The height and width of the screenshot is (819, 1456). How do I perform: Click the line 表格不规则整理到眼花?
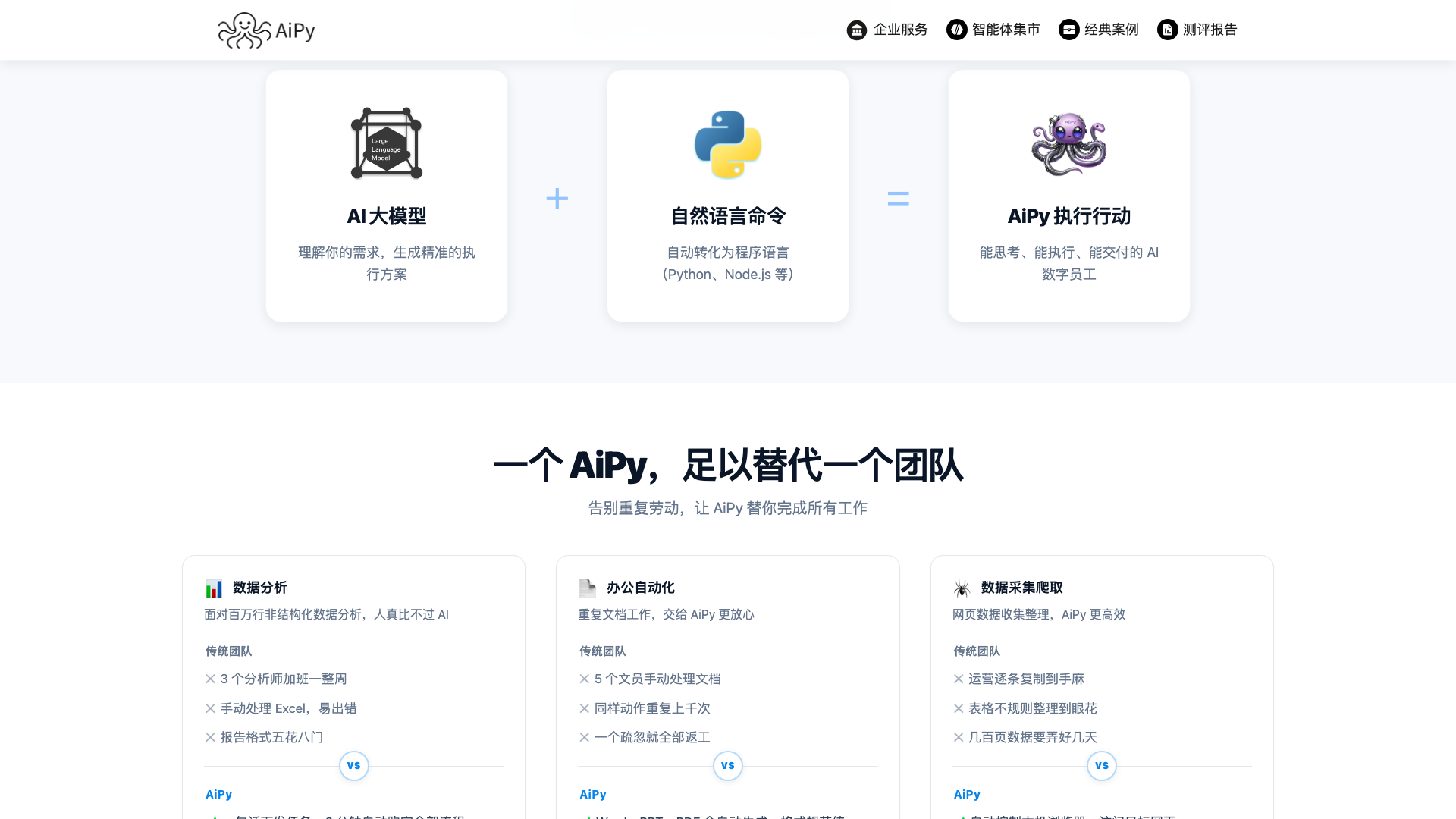(x=1033, y=708)
